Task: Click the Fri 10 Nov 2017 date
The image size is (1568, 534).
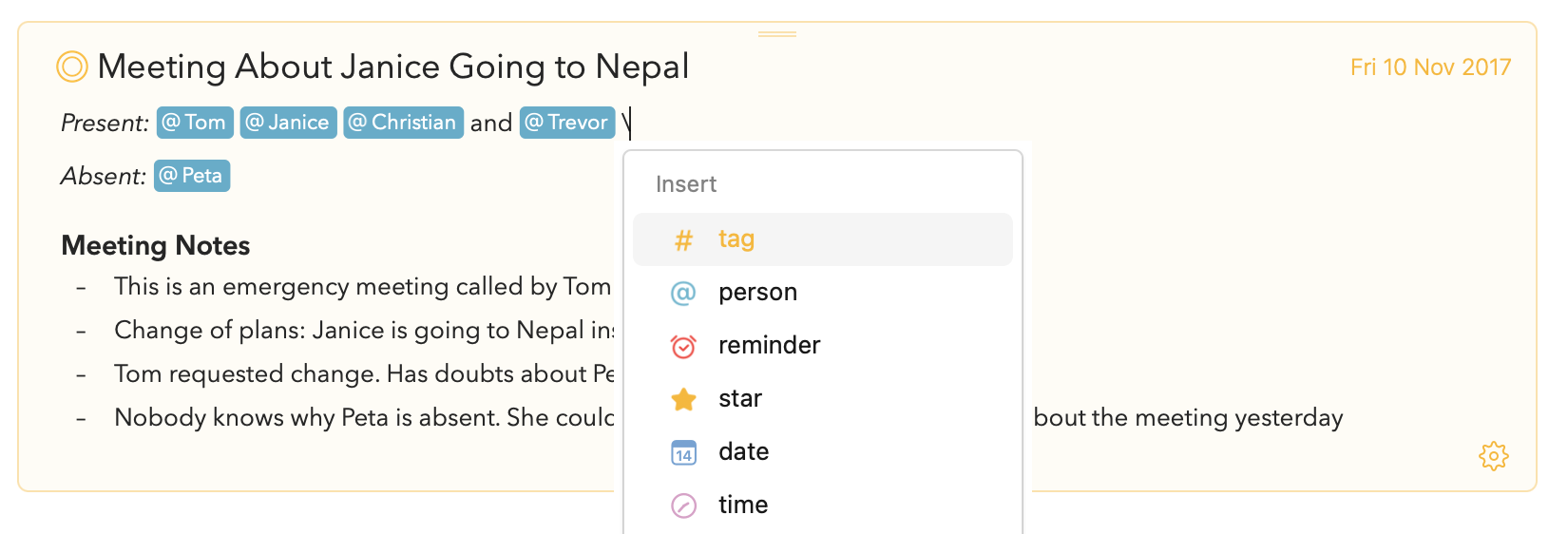Action: [1430, 67]
